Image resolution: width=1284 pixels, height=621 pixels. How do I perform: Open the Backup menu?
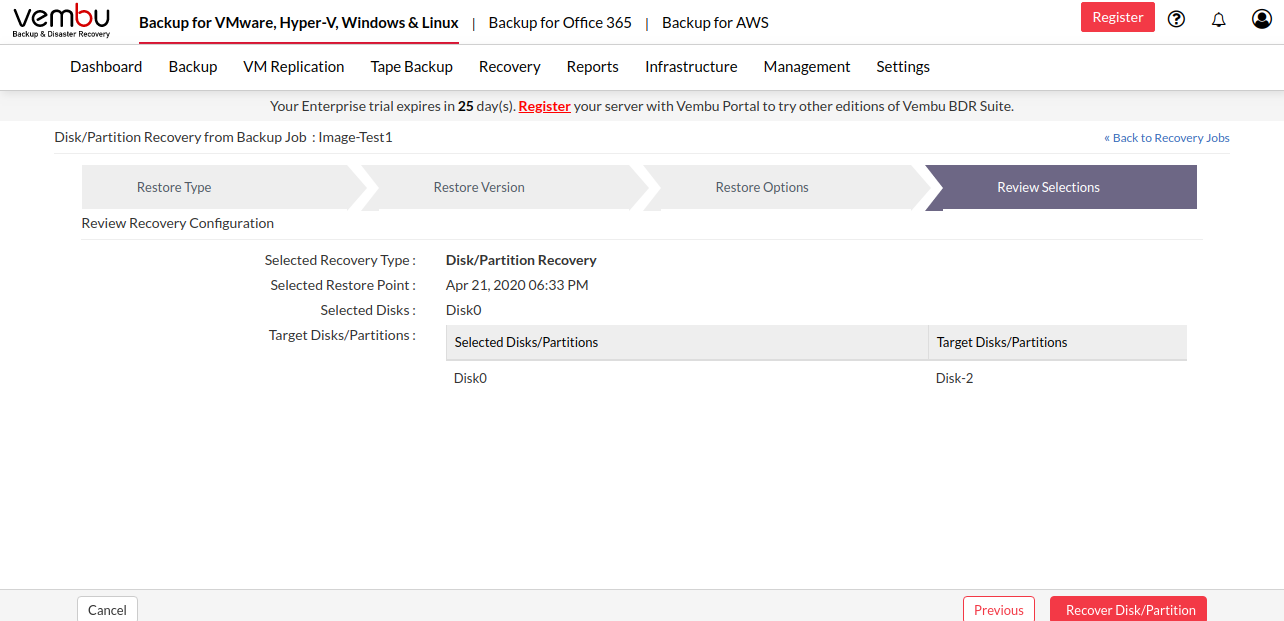click(193, 67)
